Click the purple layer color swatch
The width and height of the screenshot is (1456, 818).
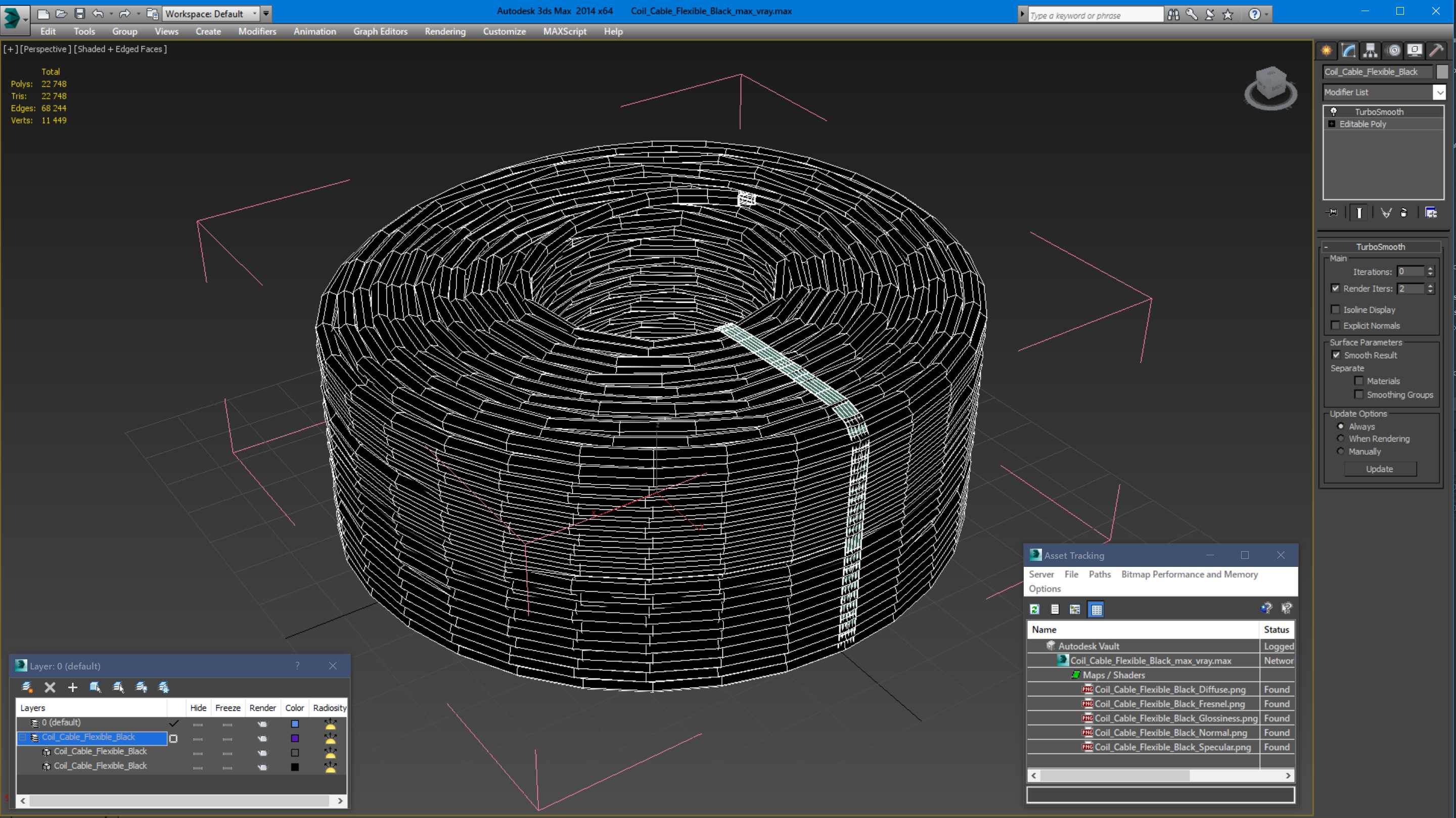pyautogui.click(x=294, y=738)
